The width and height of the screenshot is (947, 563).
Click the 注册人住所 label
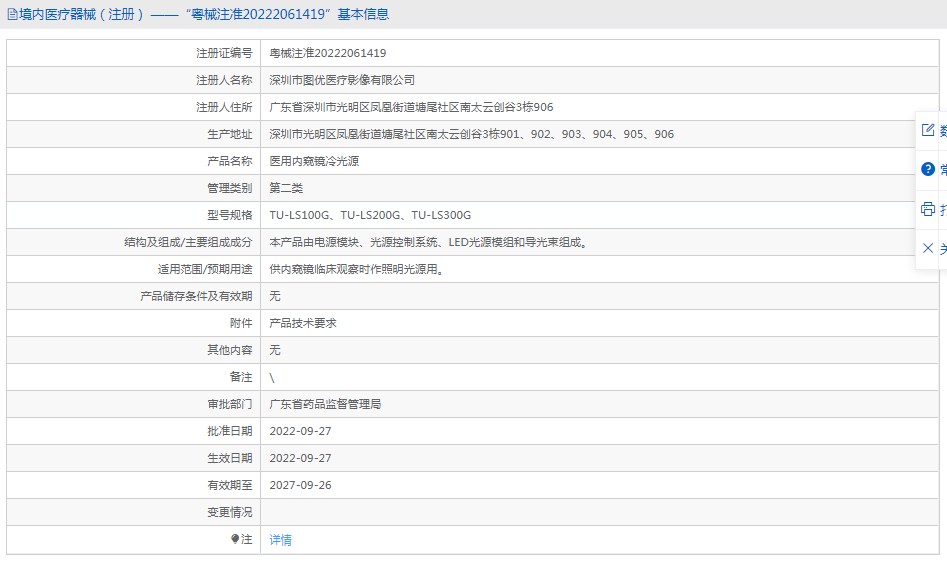click(223, 108)
